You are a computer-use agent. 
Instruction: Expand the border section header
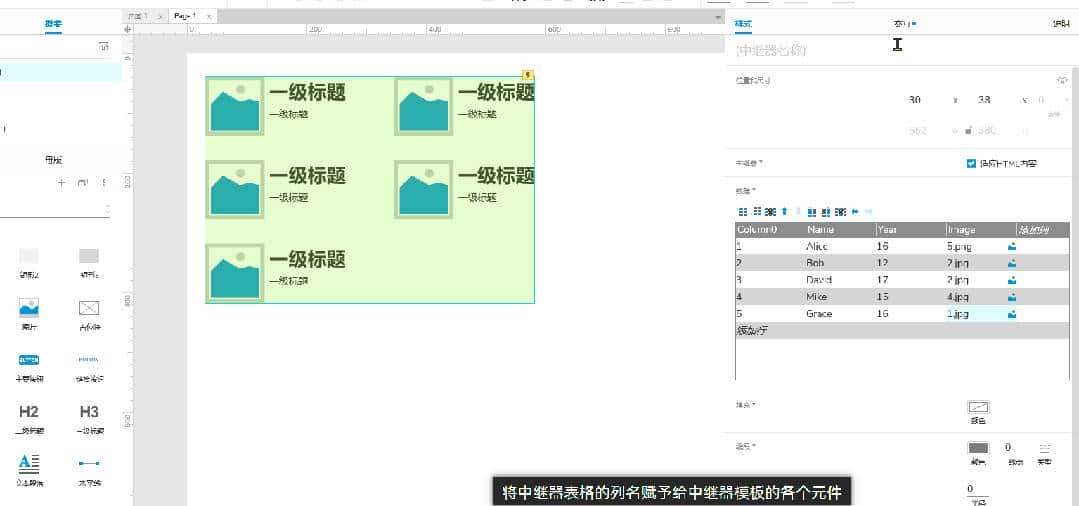click(746, 446)
